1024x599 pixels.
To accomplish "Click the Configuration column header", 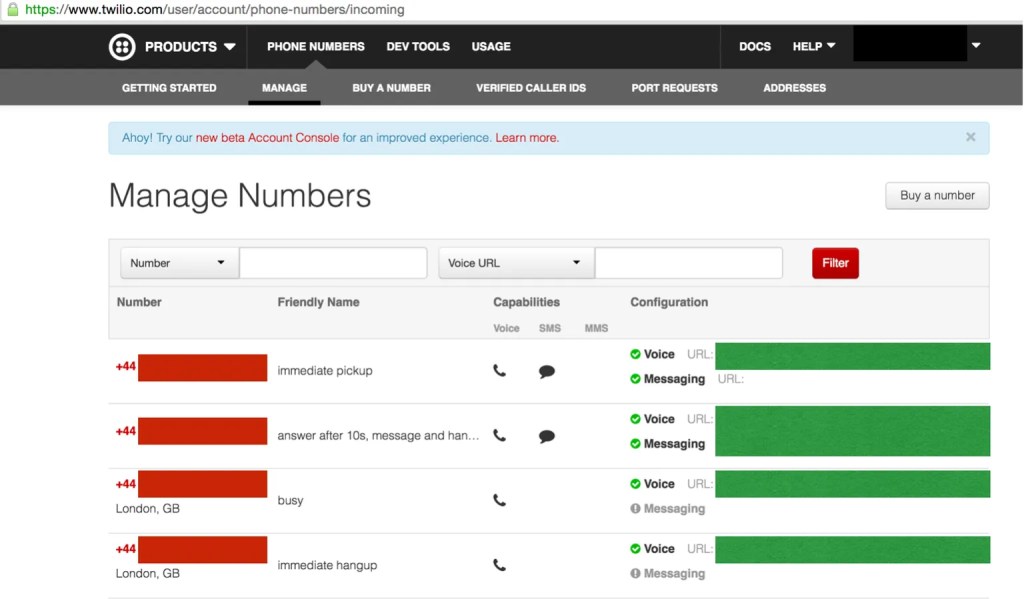I will coord(669,302).
